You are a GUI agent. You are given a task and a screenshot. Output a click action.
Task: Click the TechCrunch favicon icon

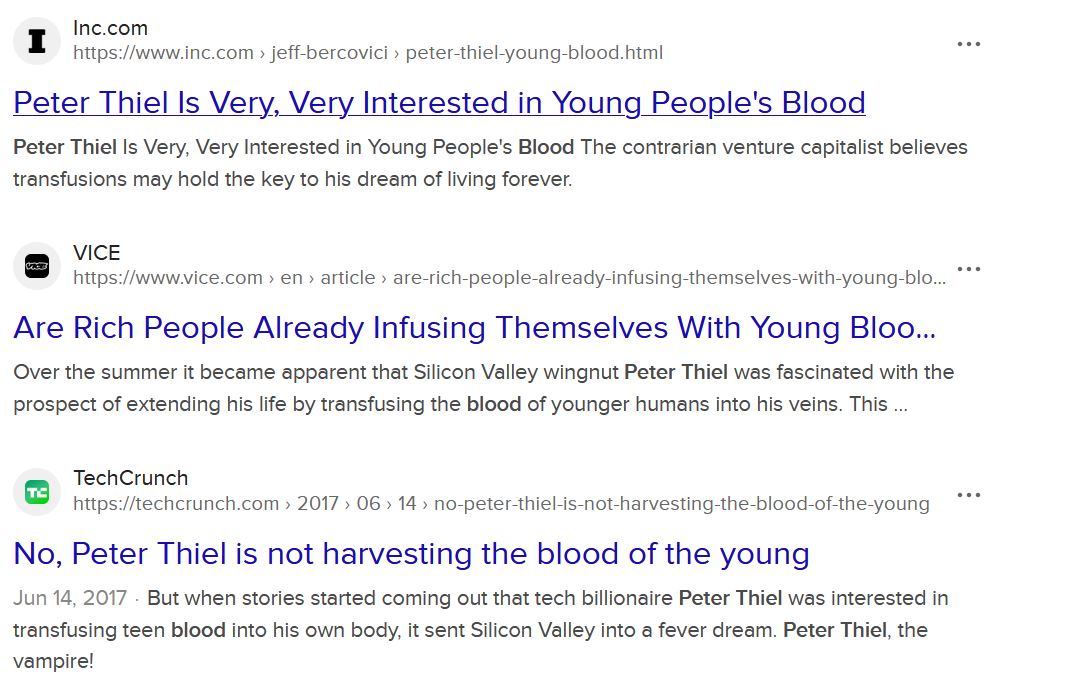[37, 492]
